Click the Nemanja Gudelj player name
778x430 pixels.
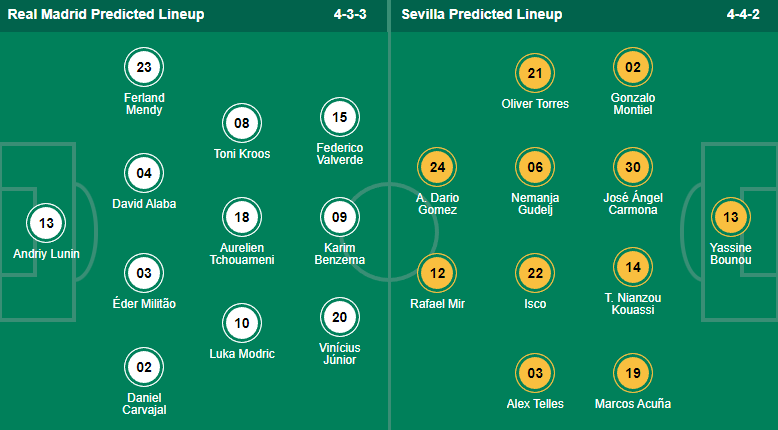click(x=535, y=204)
